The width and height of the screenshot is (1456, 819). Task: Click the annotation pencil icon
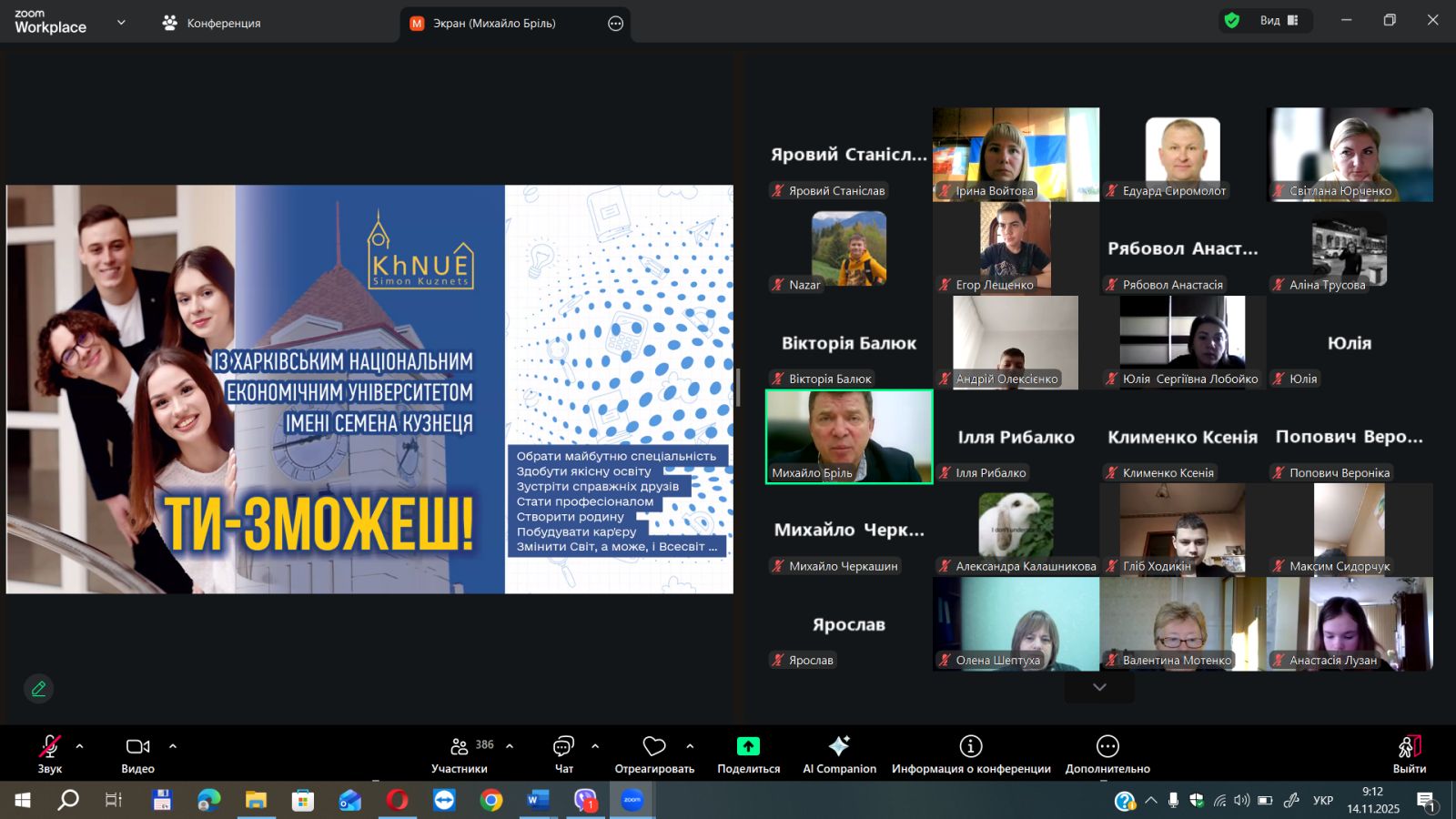pos(38,689)
